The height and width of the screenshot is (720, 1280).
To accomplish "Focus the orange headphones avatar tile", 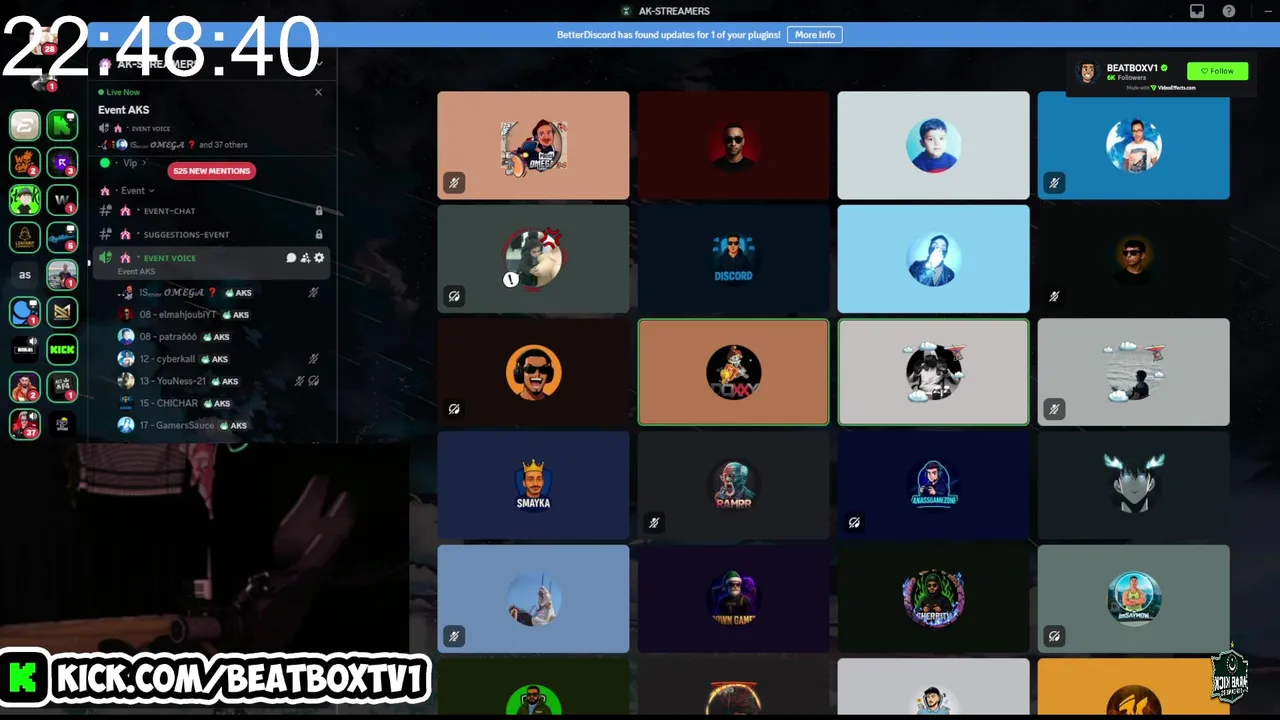I will click(x=533, y=372).
